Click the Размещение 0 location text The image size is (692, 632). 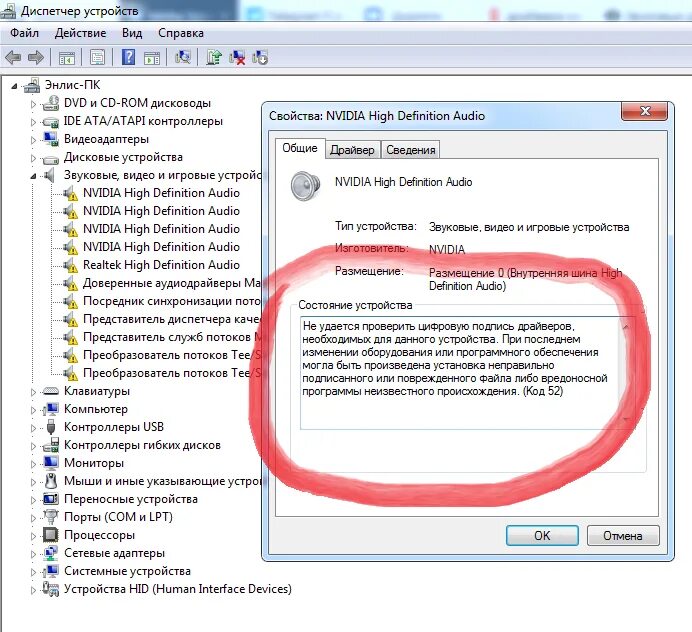526,279
